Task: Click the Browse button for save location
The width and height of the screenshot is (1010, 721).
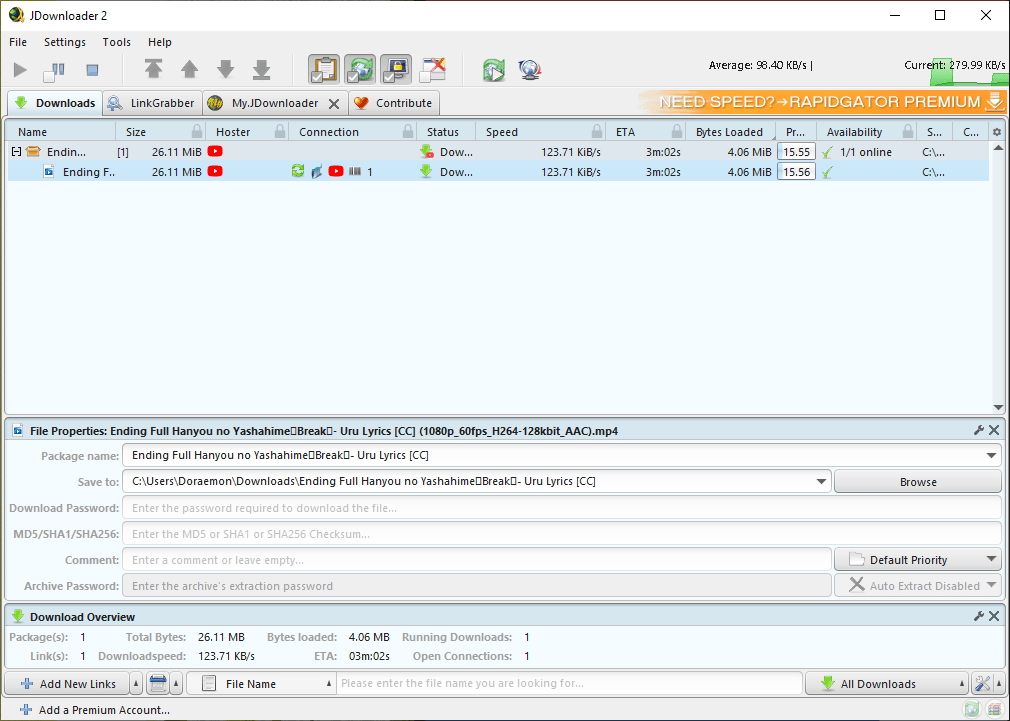Action: coord(916,481)
